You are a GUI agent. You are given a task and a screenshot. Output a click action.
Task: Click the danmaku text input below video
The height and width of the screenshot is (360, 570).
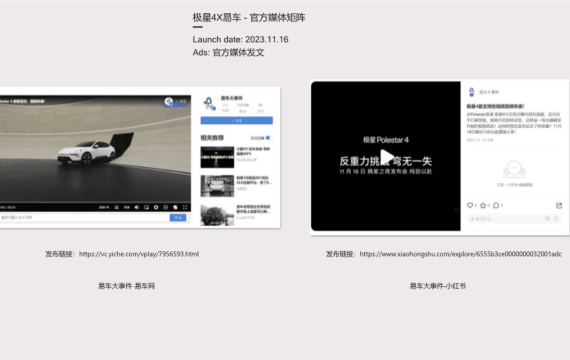coord(84,217)
